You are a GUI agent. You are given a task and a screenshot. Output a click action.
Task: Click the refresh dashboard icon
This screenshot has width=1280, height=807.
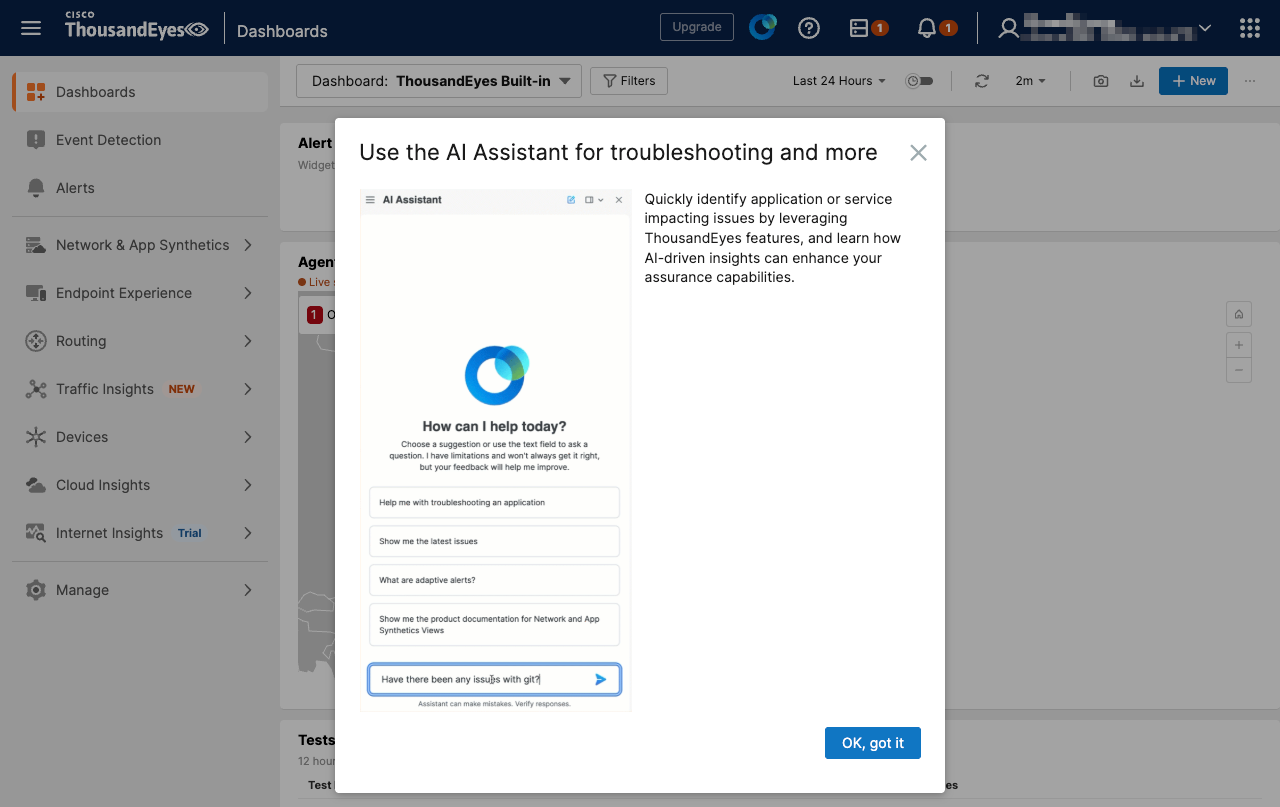pos(982,81)
